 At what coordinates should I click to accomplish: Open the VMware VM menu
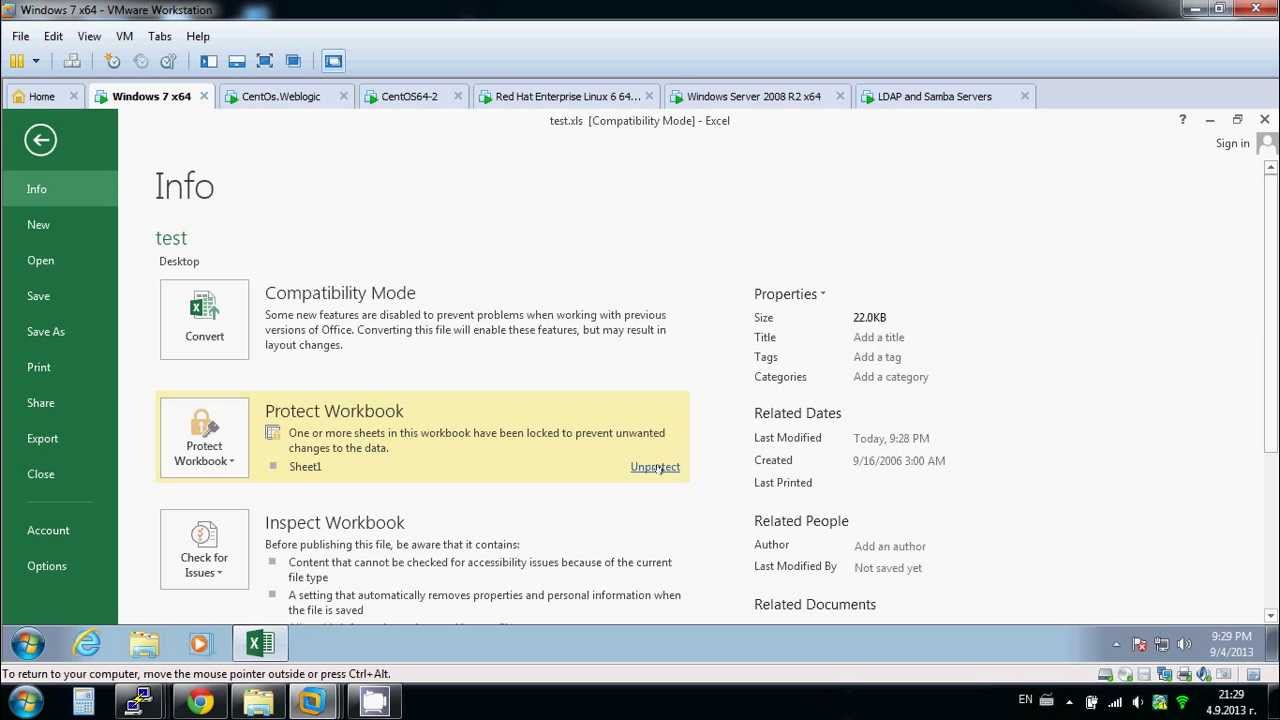[124, 36]
